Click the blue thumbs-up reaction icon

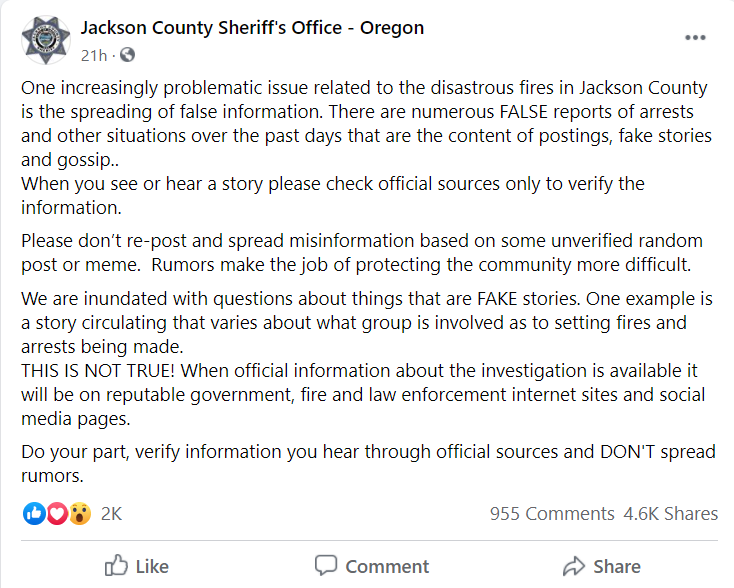tap(33, 514)
